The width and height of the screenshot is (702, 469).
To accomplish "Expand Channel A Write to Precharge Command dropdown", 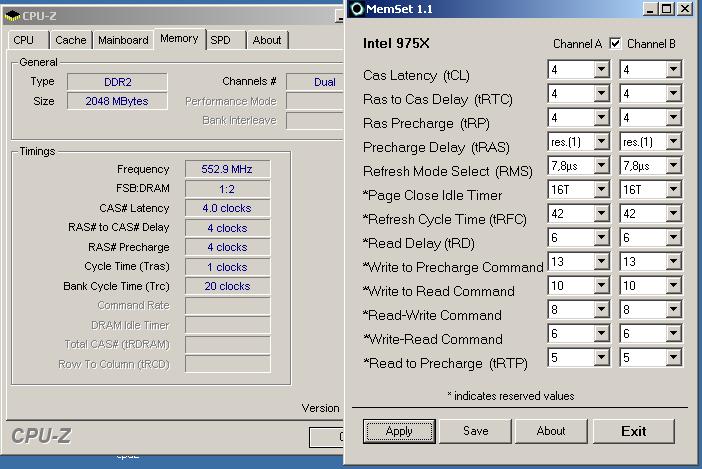I will 602,261.
